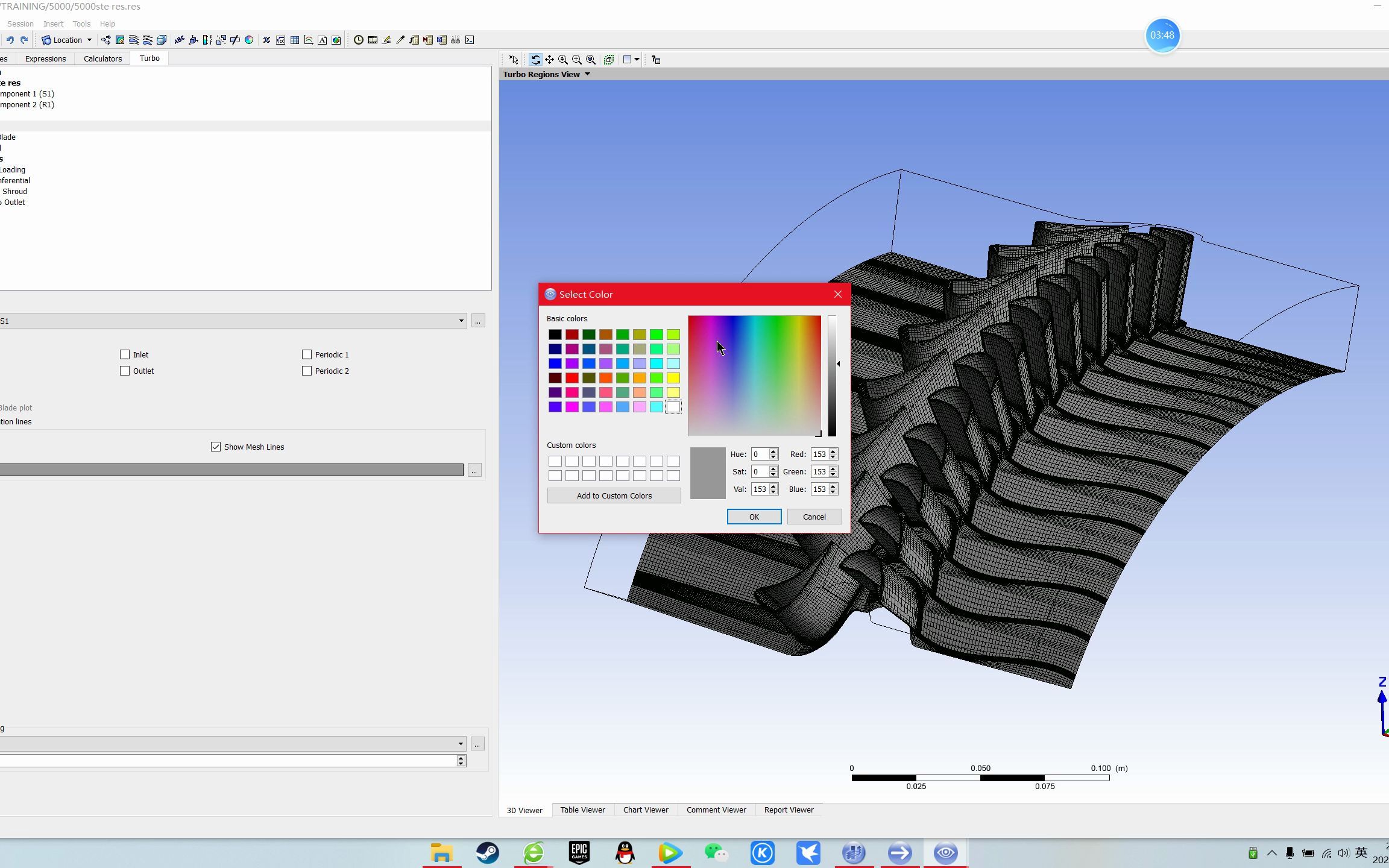Toggle the Show Mesh Lines checkbox
The image size is (1389, 868).
(x=215, y=446)
